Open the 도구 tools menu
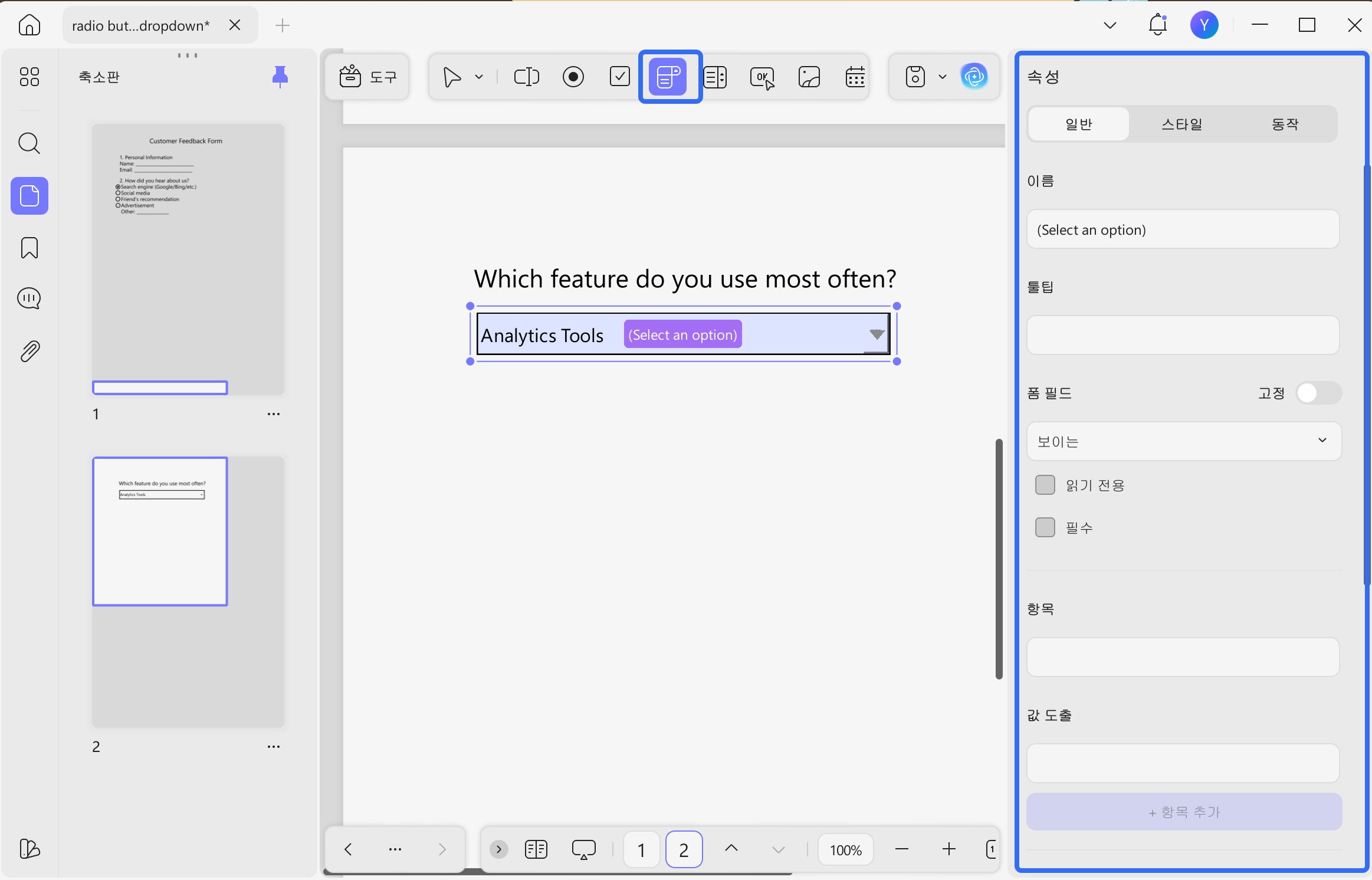1372x880 pixels. pos(367,77)
